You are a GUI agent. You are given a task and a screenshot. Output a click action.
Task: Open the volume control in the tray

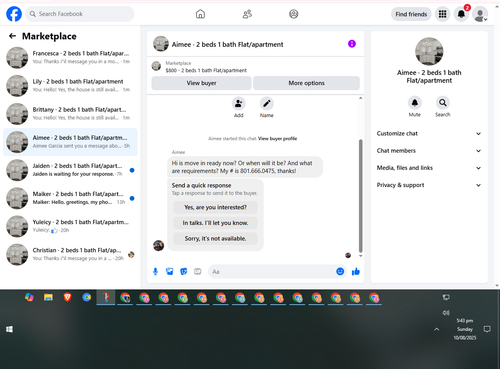[446, 313]
